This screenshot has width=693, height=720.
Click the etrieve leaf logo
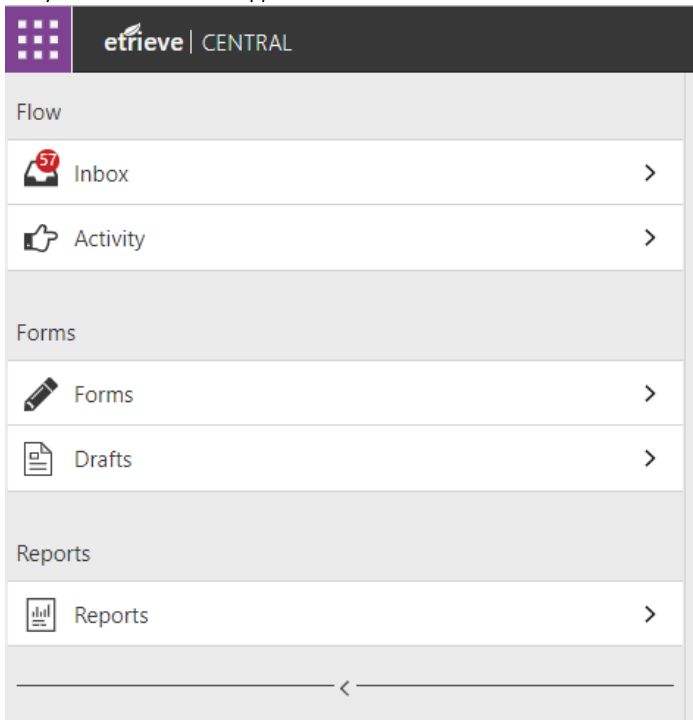[143, 39]
